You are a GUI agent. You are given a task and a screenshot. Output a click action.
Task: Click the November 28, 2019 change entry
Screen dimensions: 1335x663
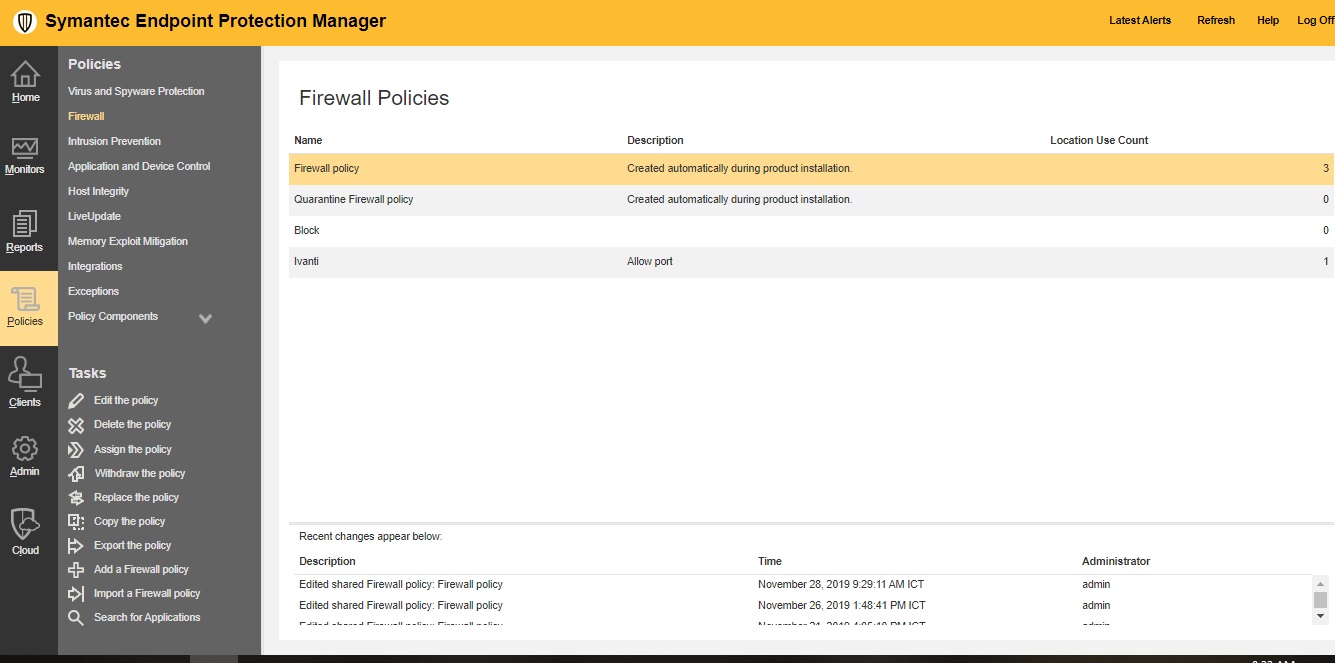click(x=805, y=585)
